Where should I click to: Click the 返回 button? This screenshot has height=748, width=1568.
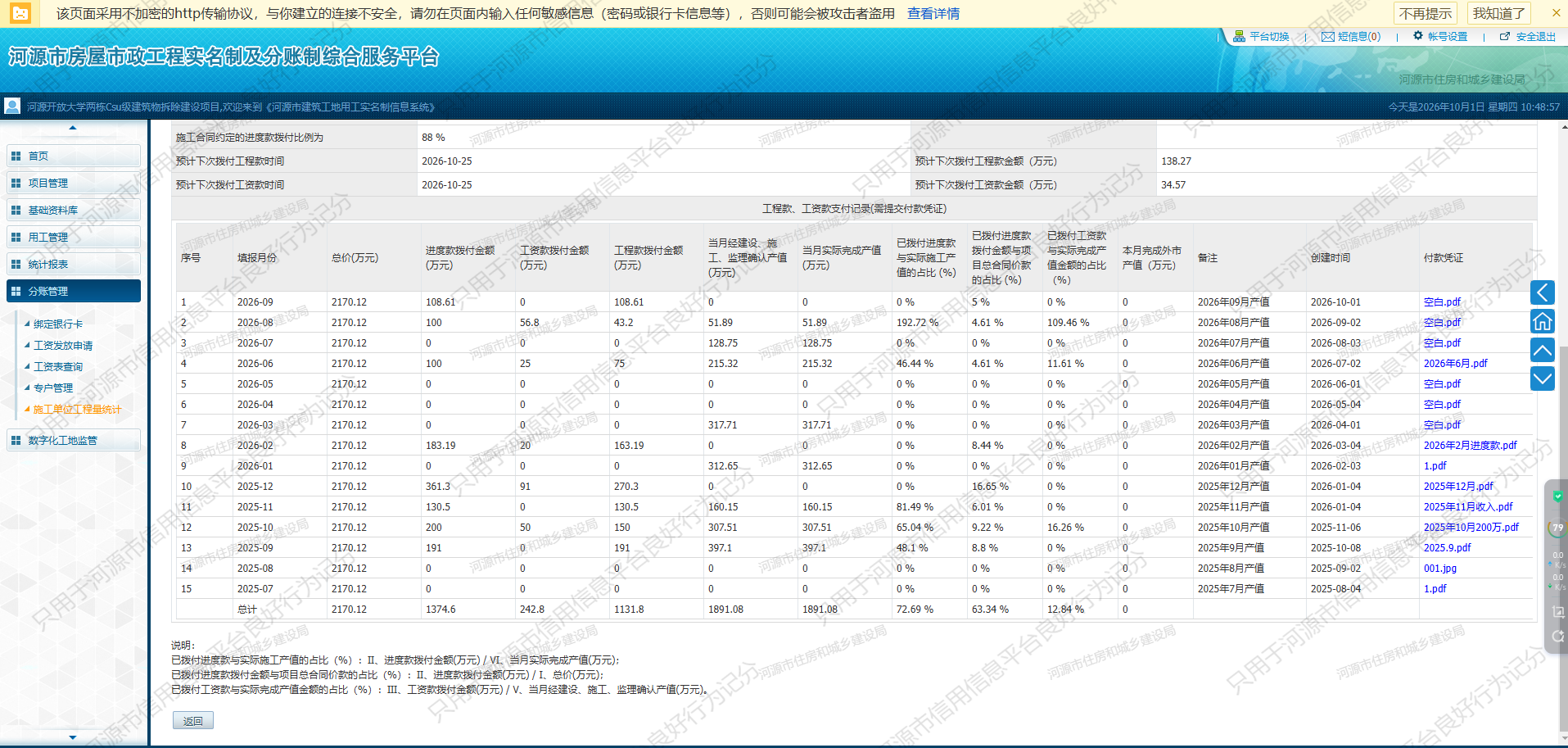pyautogui.click(x=193, y=721)
